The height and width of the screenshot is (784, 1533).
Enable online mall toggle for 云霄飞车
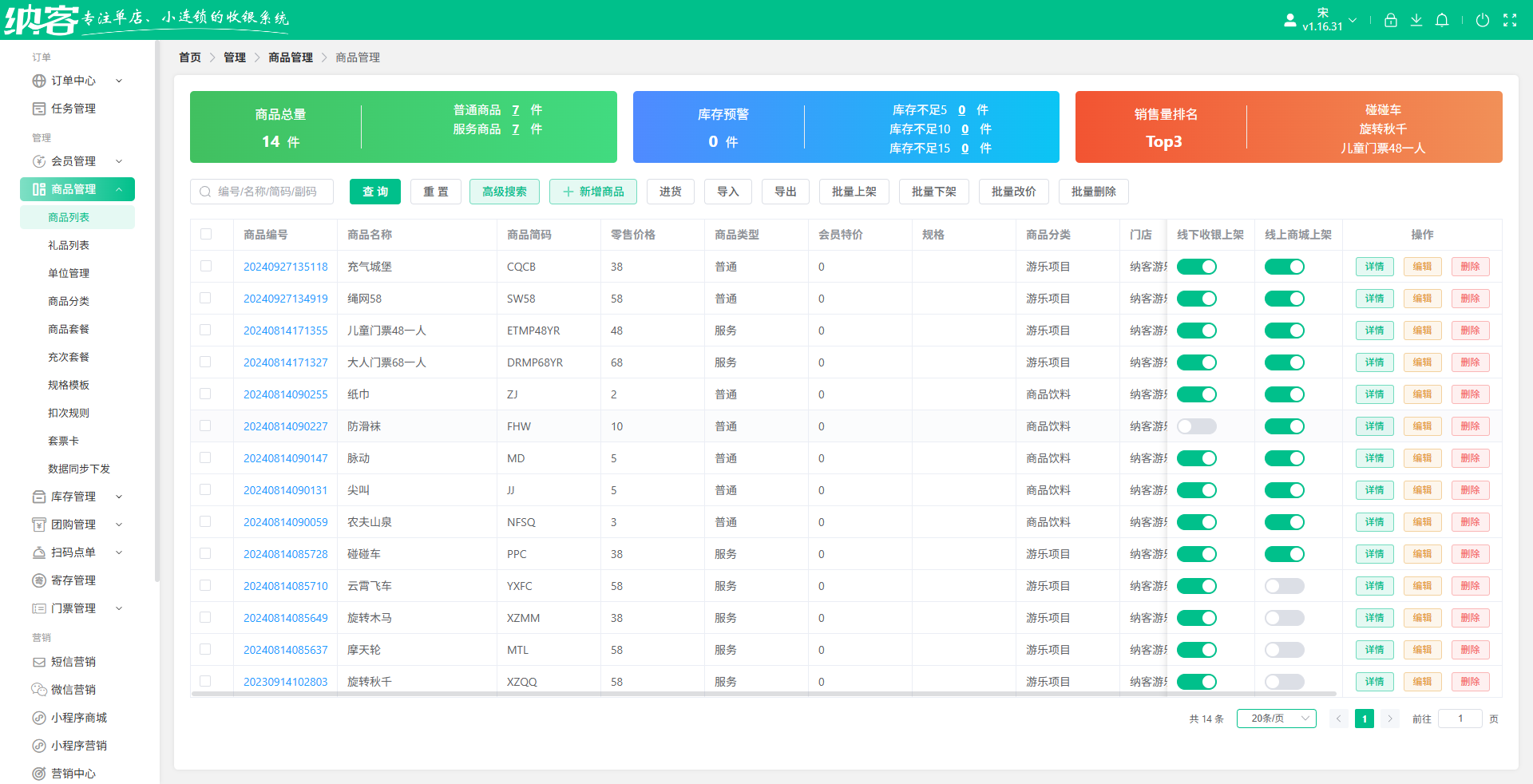[x=1284, y=586]
